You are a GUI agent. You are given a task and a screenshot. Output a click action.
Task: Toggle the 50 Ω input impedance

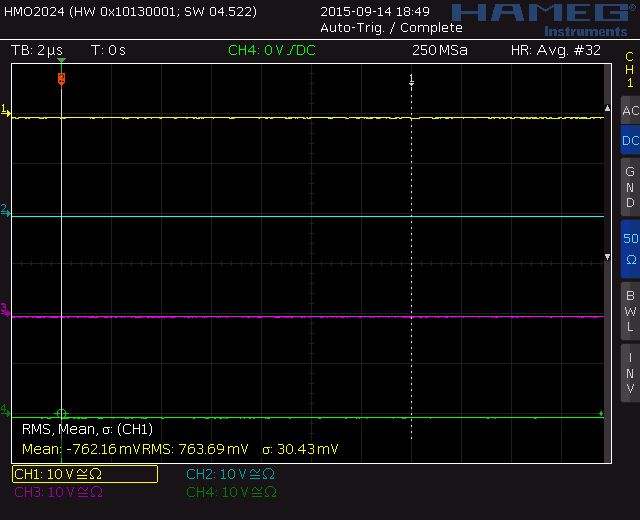[629, 248]
